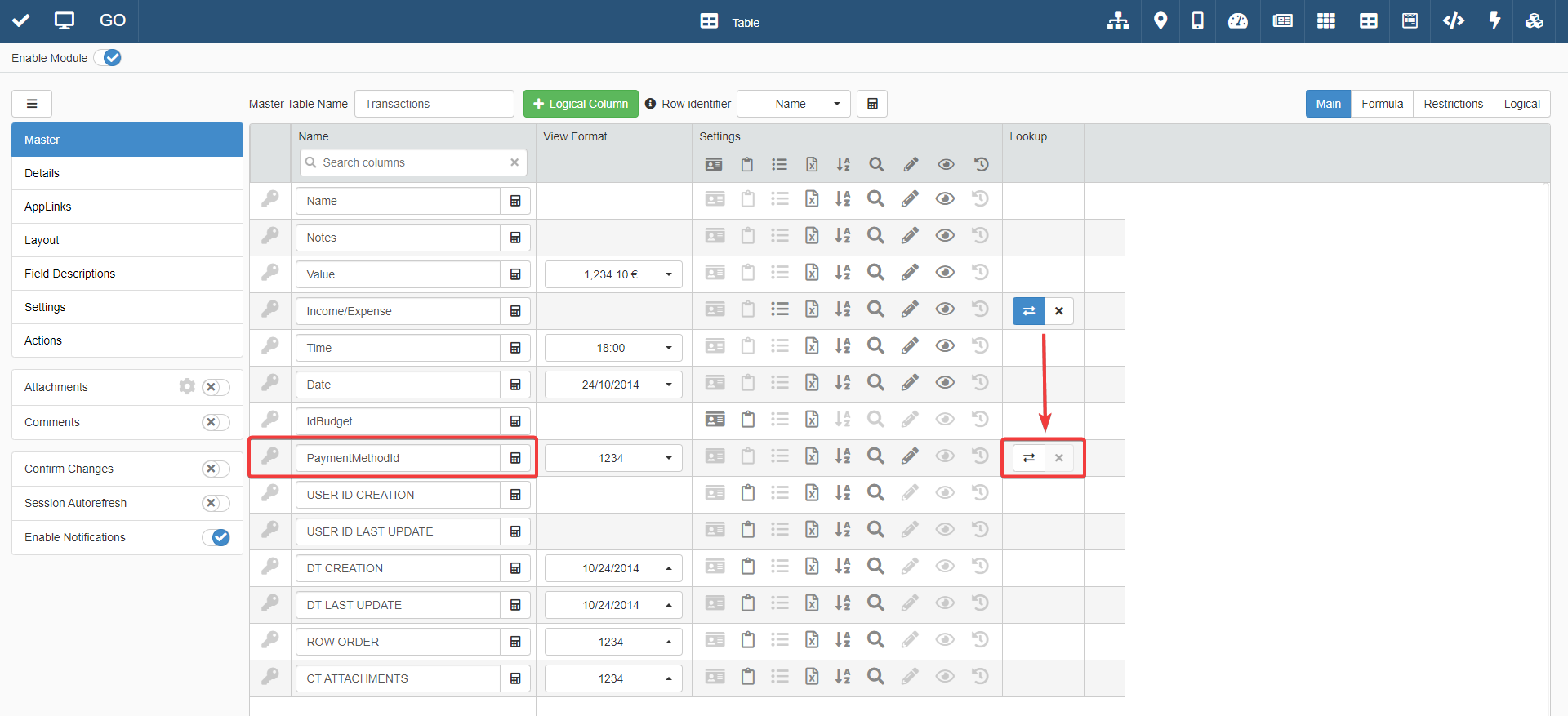Click the Logical Column button
The height and width of the screenshot is (716, 1568).
(x=581, y=104)
